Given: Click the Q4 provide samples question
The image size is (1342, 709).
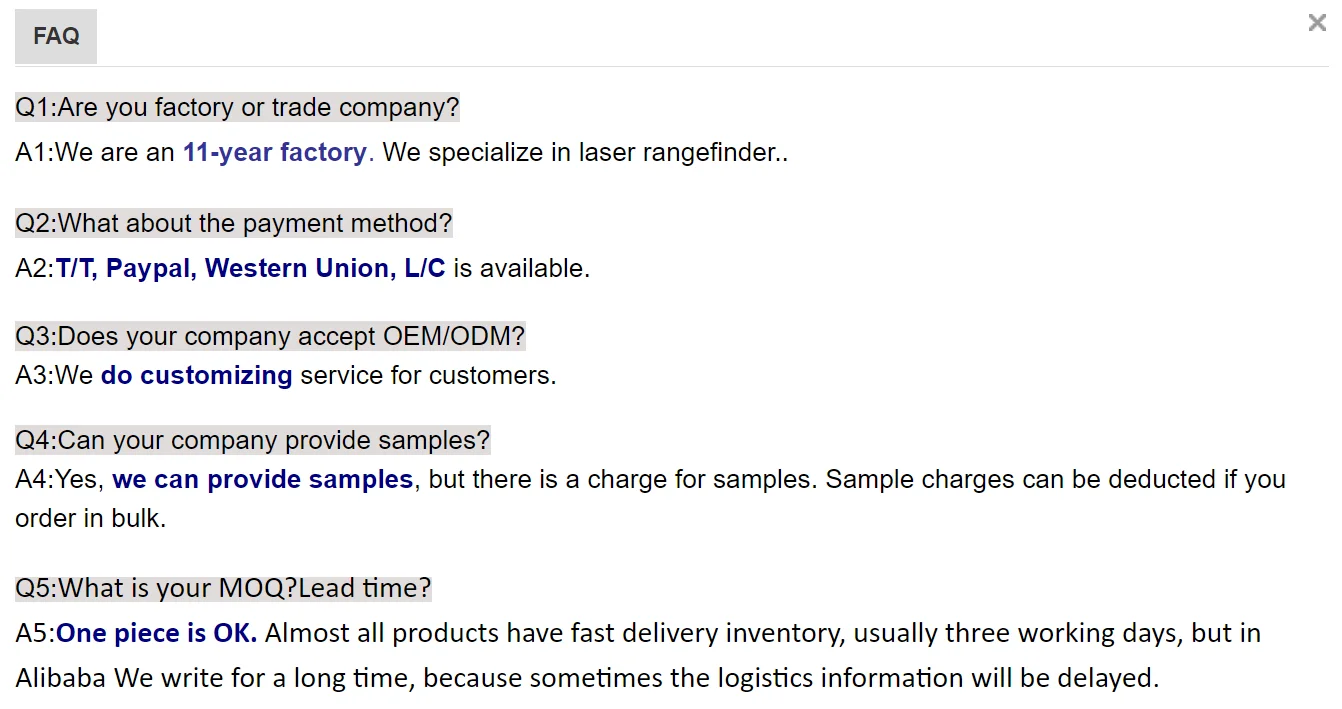Looking at the screenshot, I should tap(253, 440).
